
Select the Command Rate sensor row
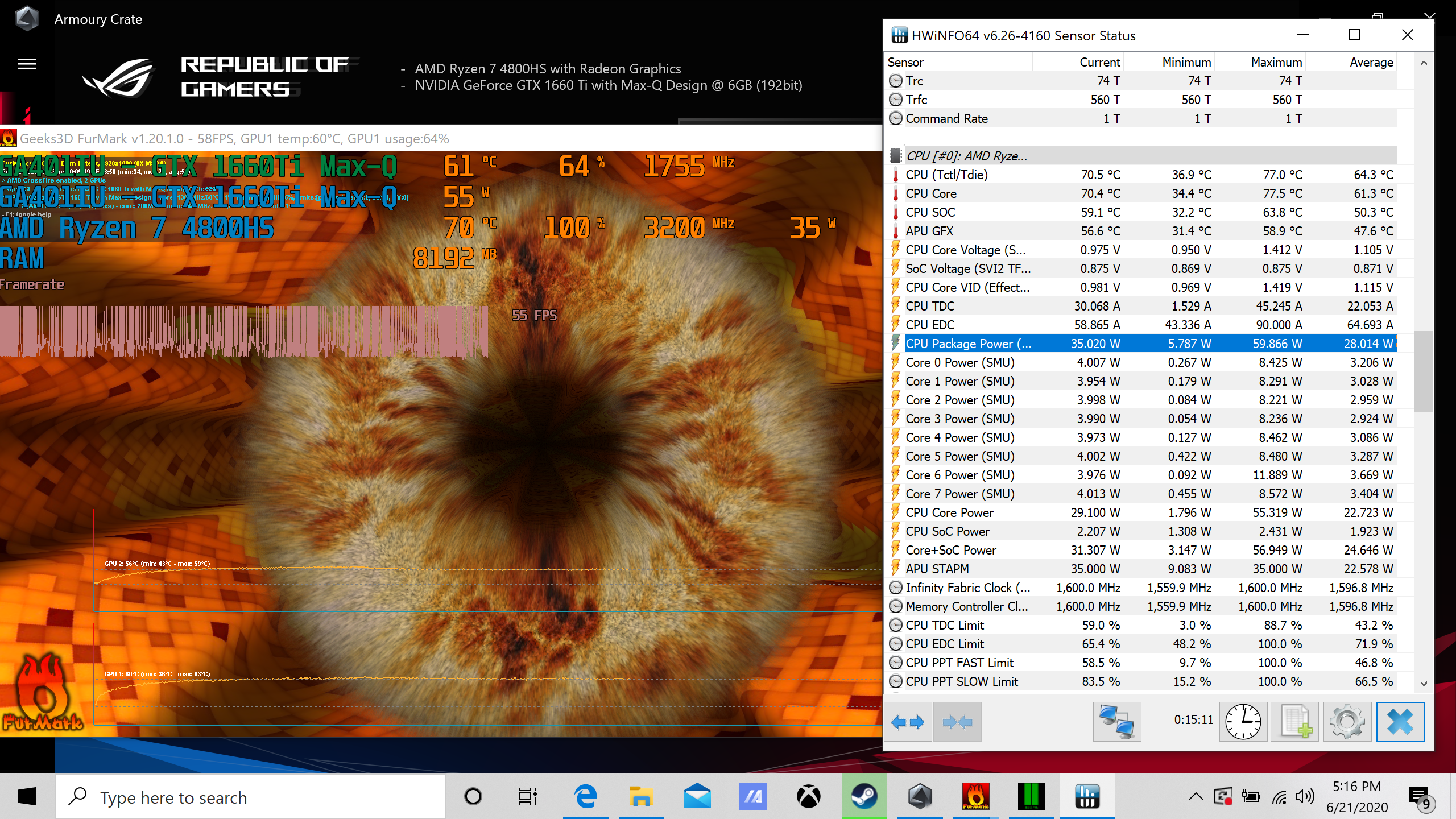click(x=1141, y=118)
